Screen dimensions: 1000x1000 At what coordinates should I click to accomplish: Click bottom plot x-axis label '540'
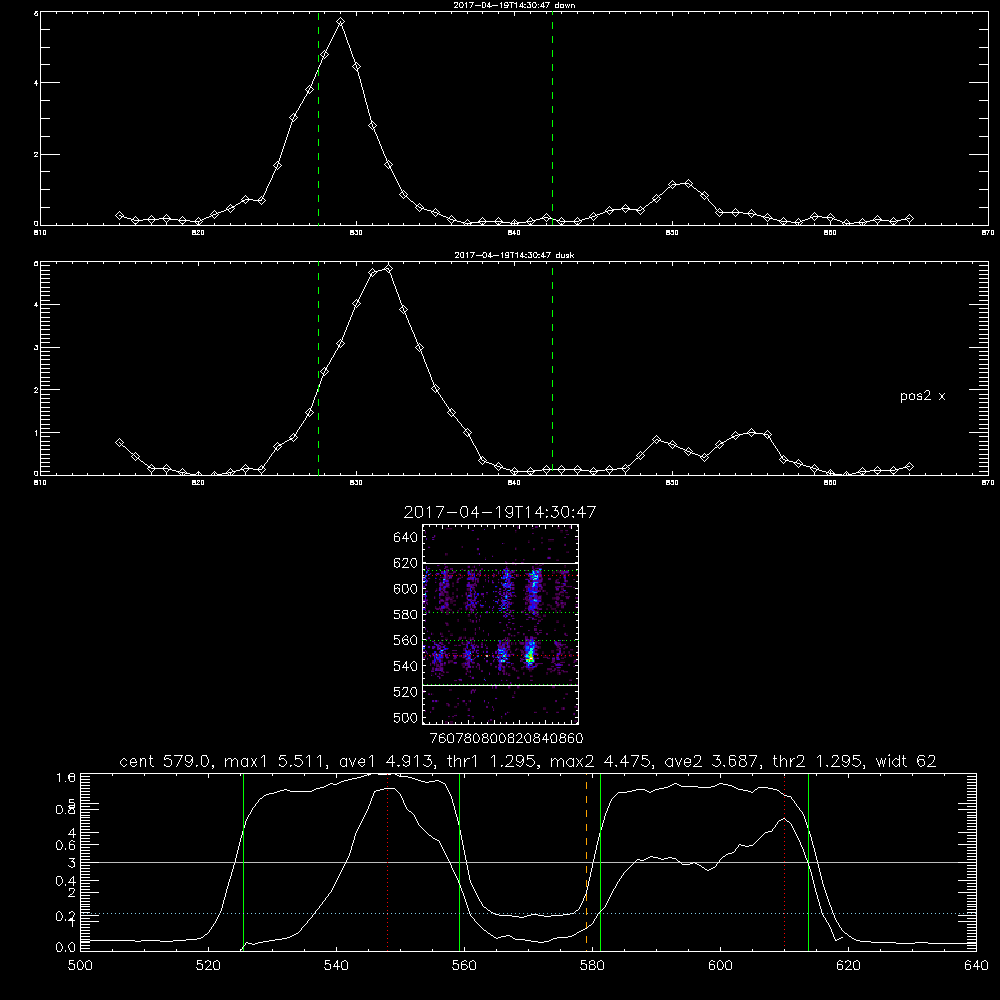coord(336,966)
